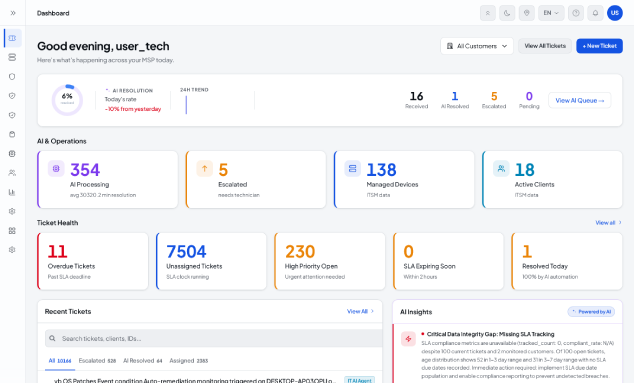Click the Managed Devices server icon
Image resolution: width=634 pixels, height=383 pixels.
click(x=353, y=169)
